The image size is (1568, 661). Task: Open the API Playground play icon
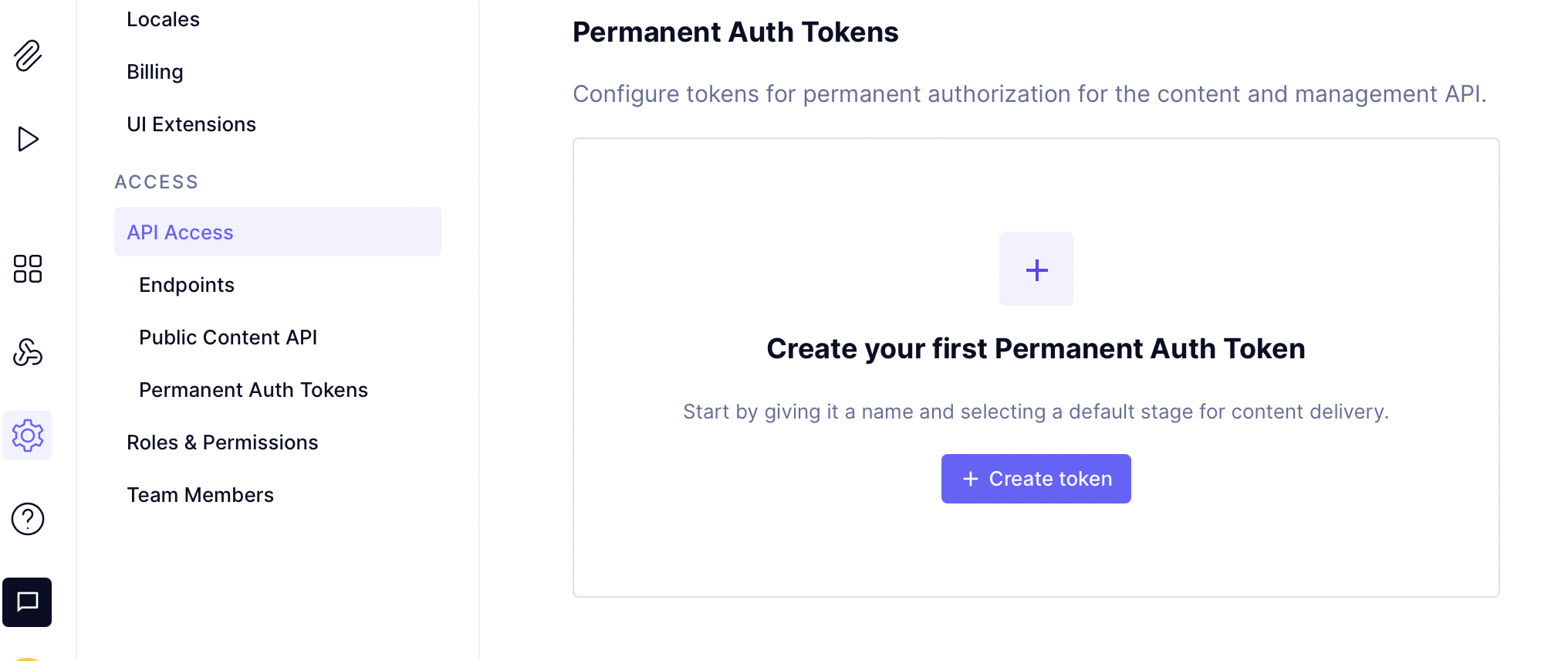(x=27, y=139)
